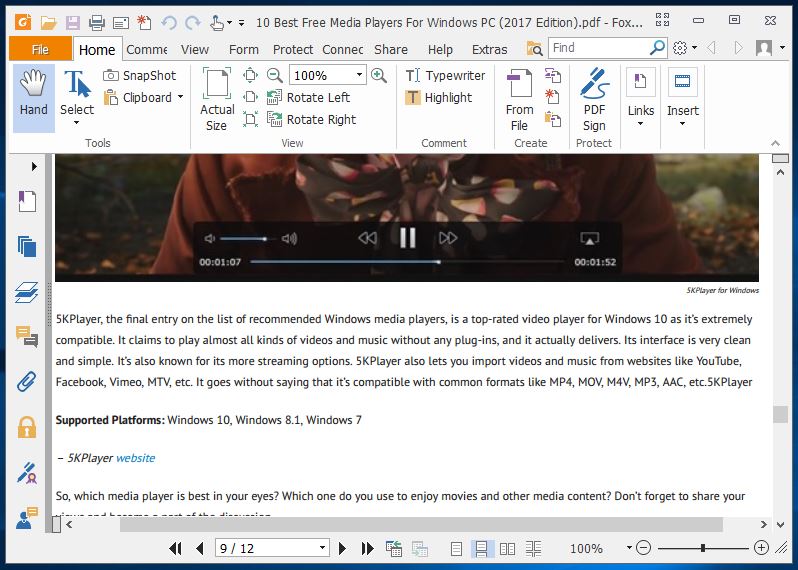Enable single page view mode
The width and height of the screenshot is (798, 570).
[x=456, y=548]
